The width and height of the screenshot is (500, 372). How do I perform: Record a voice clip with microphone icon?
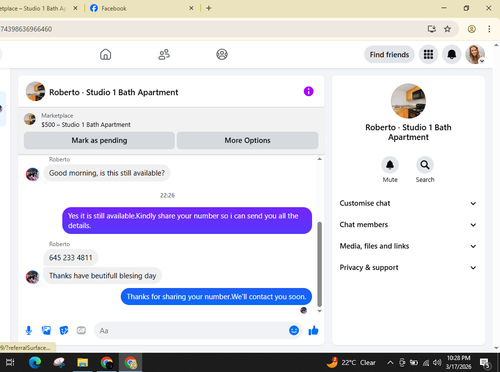[29, 330]
